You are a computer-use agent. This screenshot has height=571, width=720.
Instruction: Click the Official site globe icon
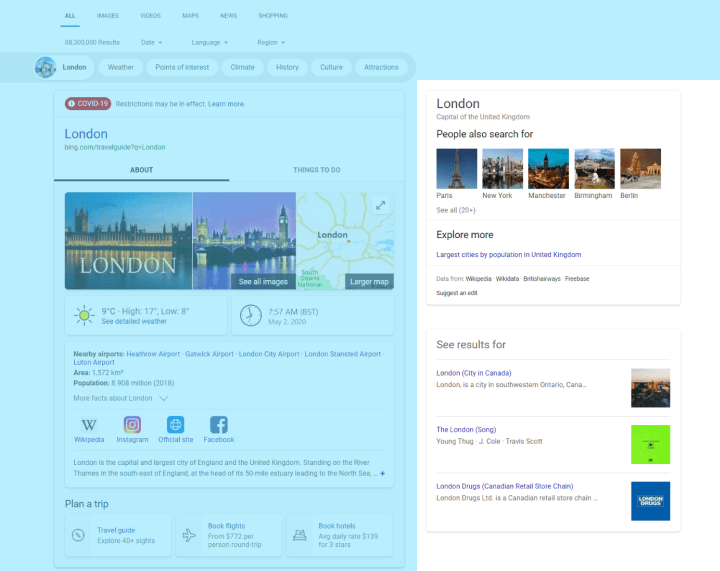pyautogui.click(x=175, y=425)
